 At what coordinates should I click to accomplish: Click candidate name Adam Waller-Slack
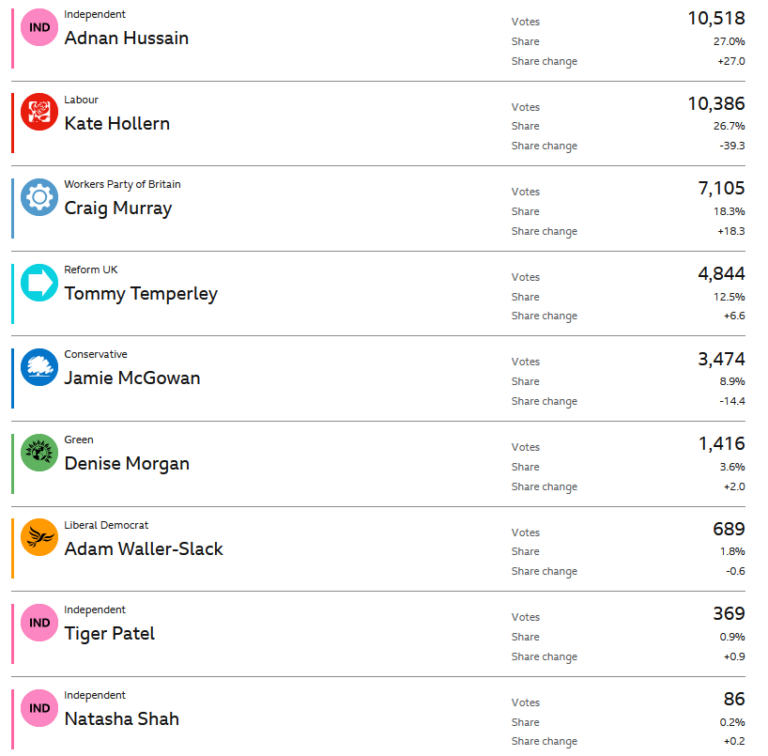click(144, 549)
